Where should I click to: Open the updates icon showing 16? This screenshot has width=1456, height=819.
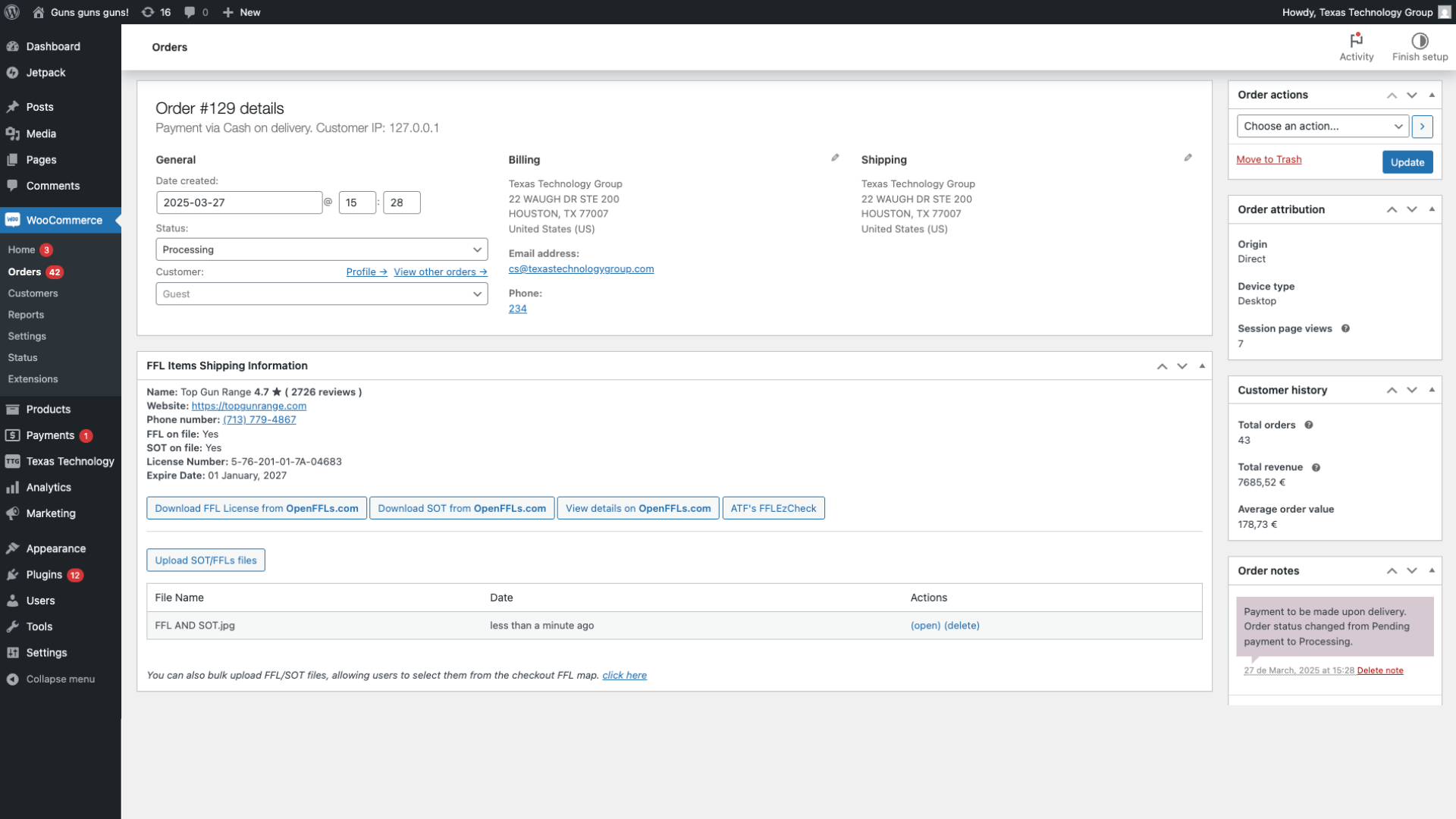[148, 12]
